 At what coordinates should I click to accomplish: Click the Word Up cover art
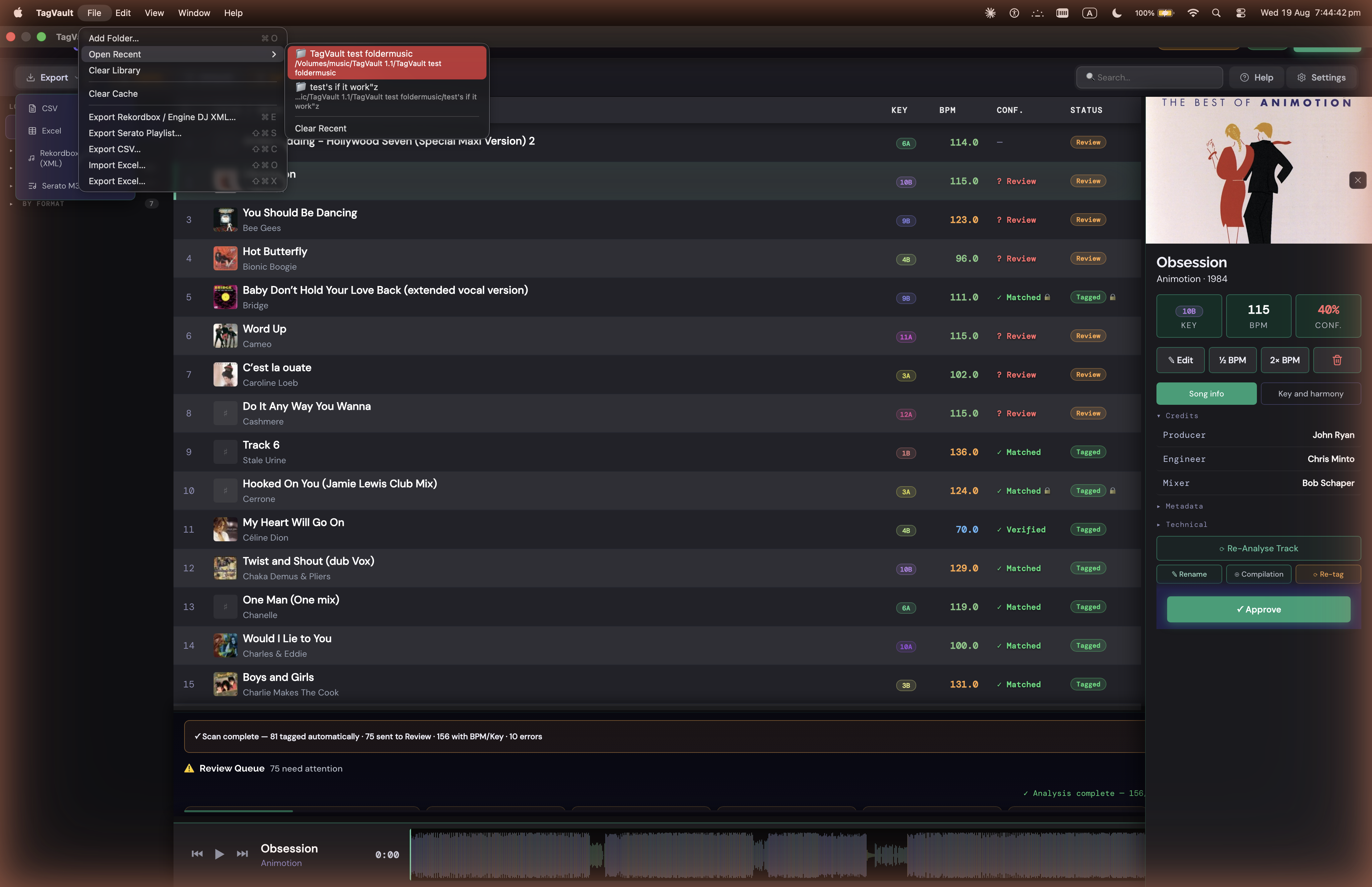225,336
